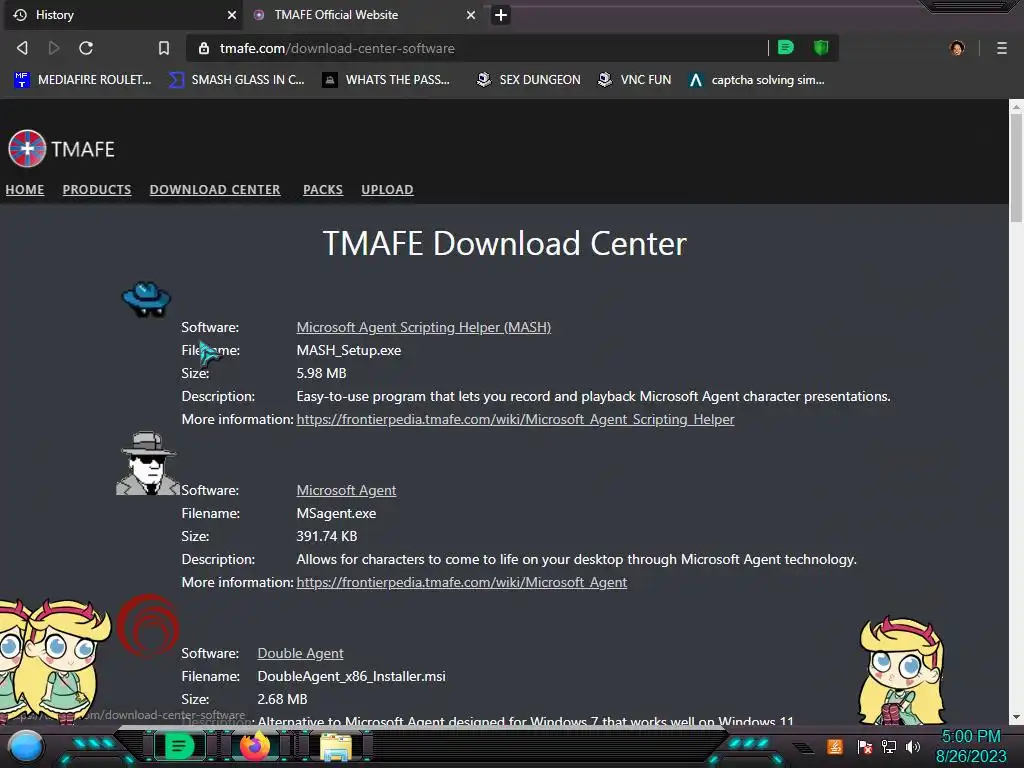Open a new tab with the plus button
The width and height of the screenshot is (1024, 768).
click(501, 15)
